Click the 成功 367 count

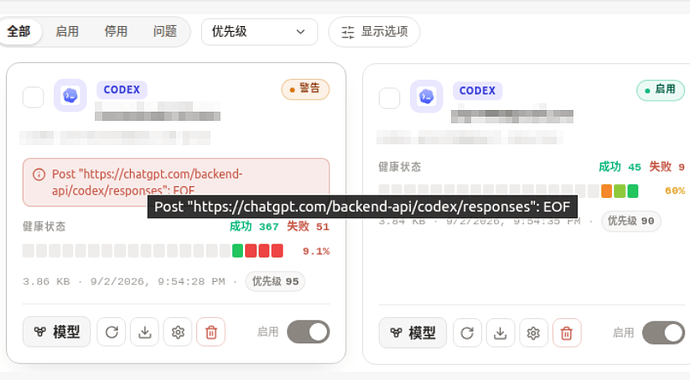click(254, 227)
